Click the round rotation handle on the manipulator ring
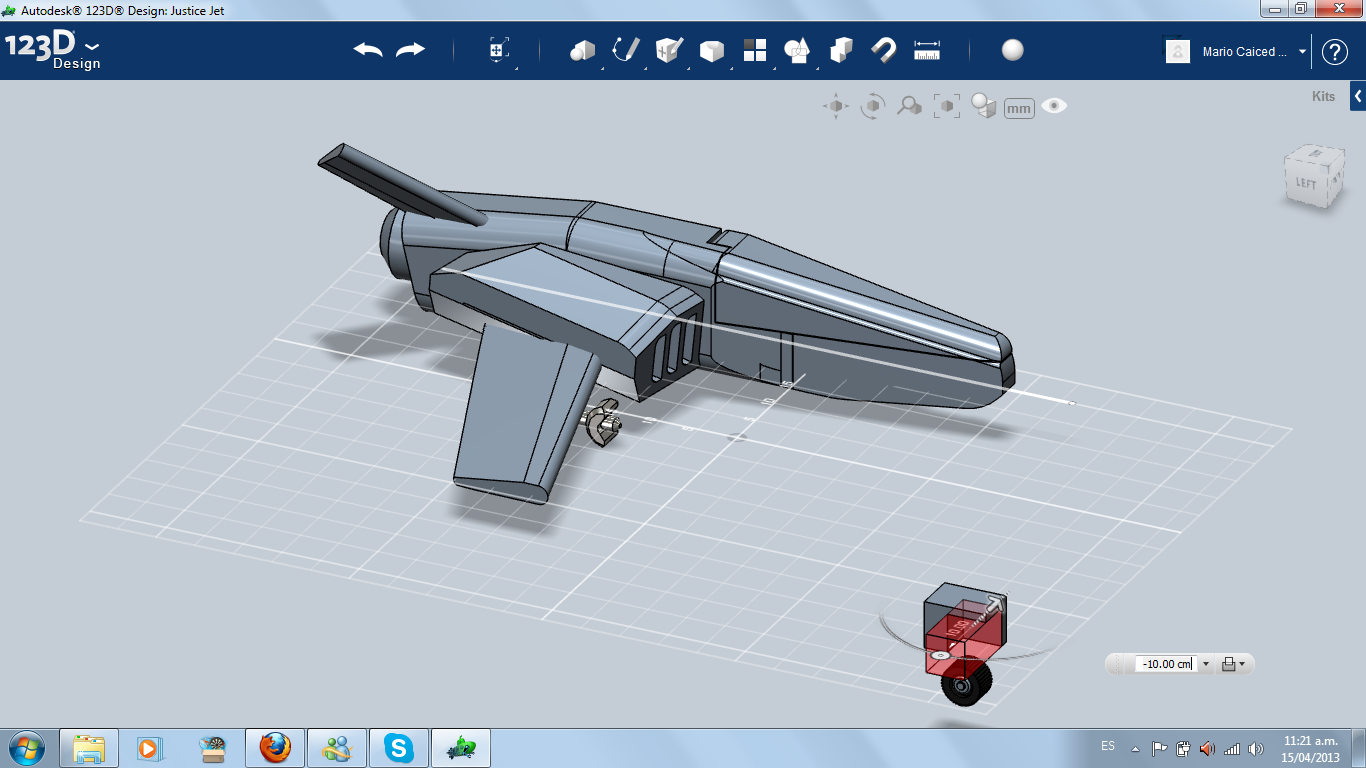 940,655
